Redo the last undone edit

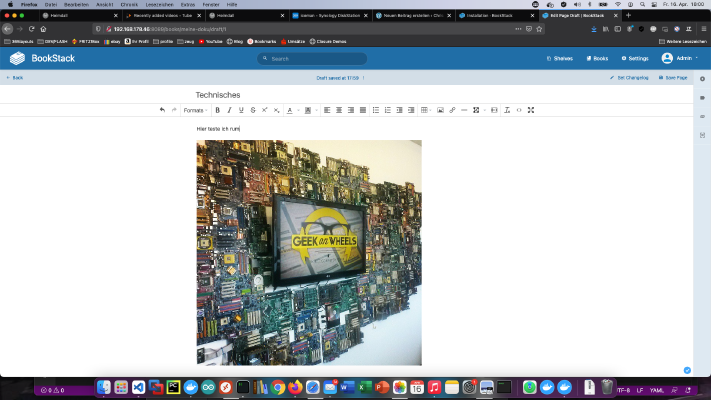click(x=174, y=110)
